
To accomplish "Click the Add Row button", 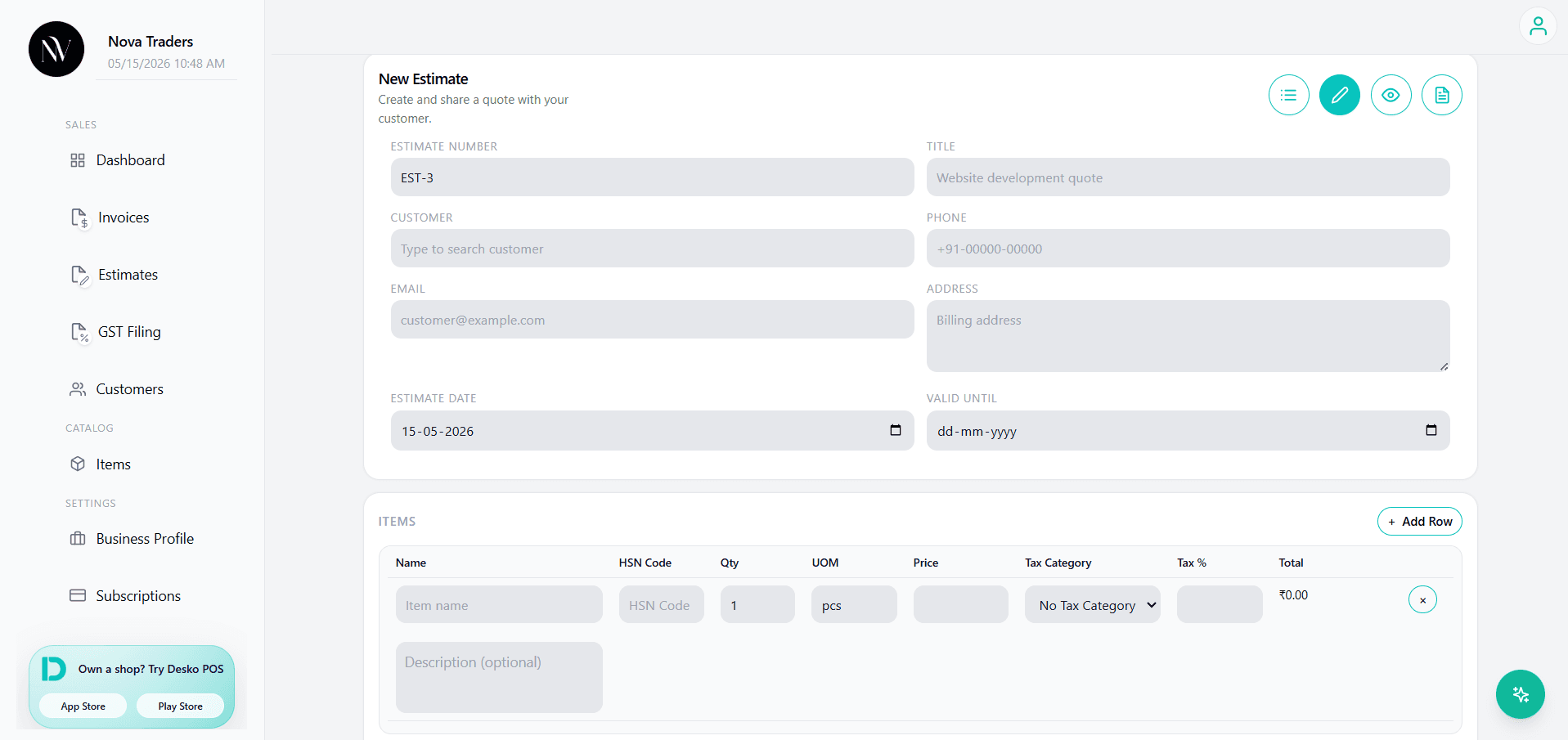I will pos(1419,522).
